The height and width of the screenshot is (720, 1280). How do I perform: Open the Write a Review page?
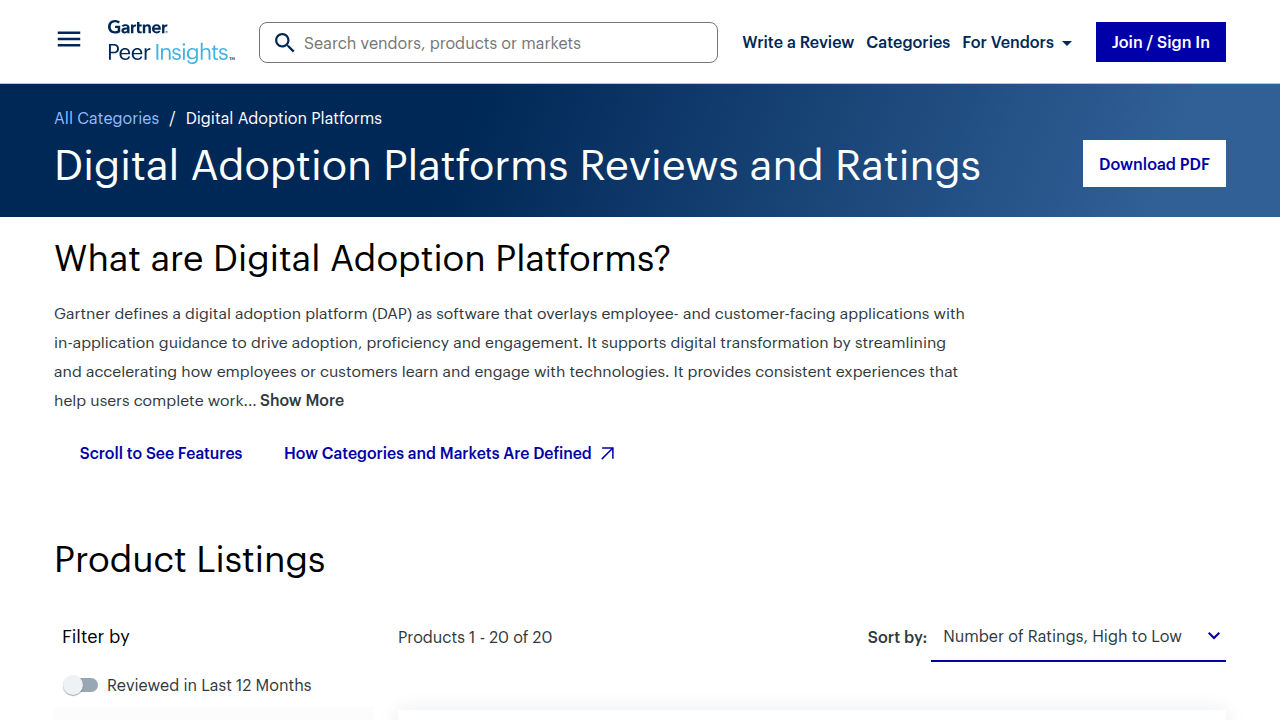[x=798, y=42]
